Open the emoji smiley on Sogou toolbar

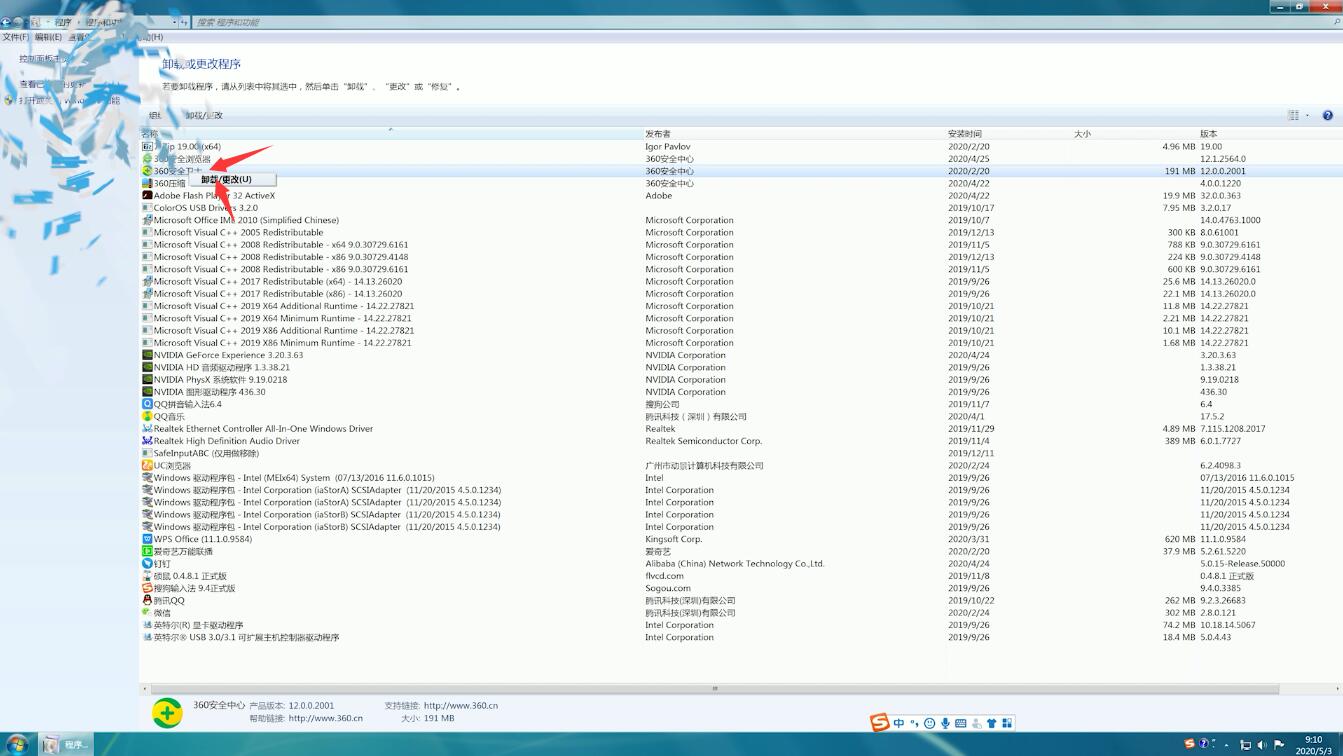coord(929,723)
